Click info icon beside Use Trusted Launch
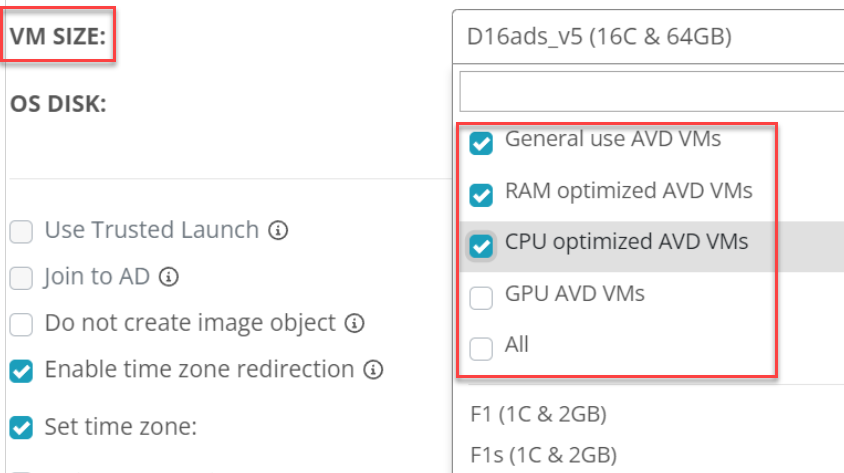The height and width of the screenshot is (473, 844). (278, 230)
